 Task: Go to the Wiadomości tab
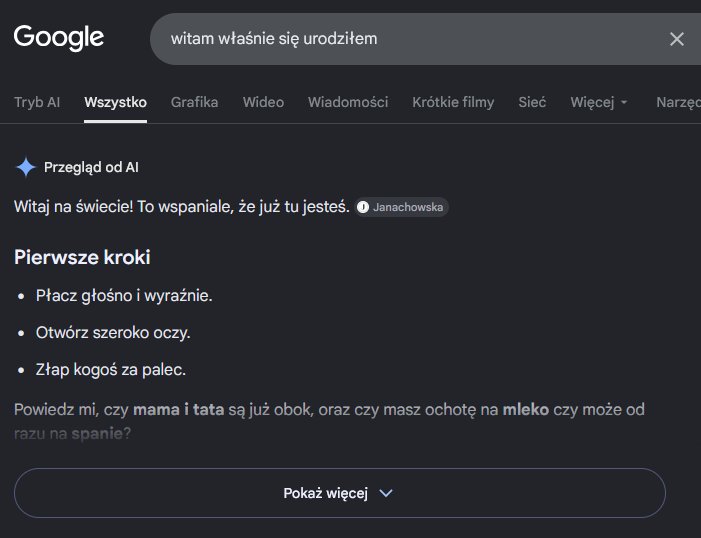click(348, 102)
